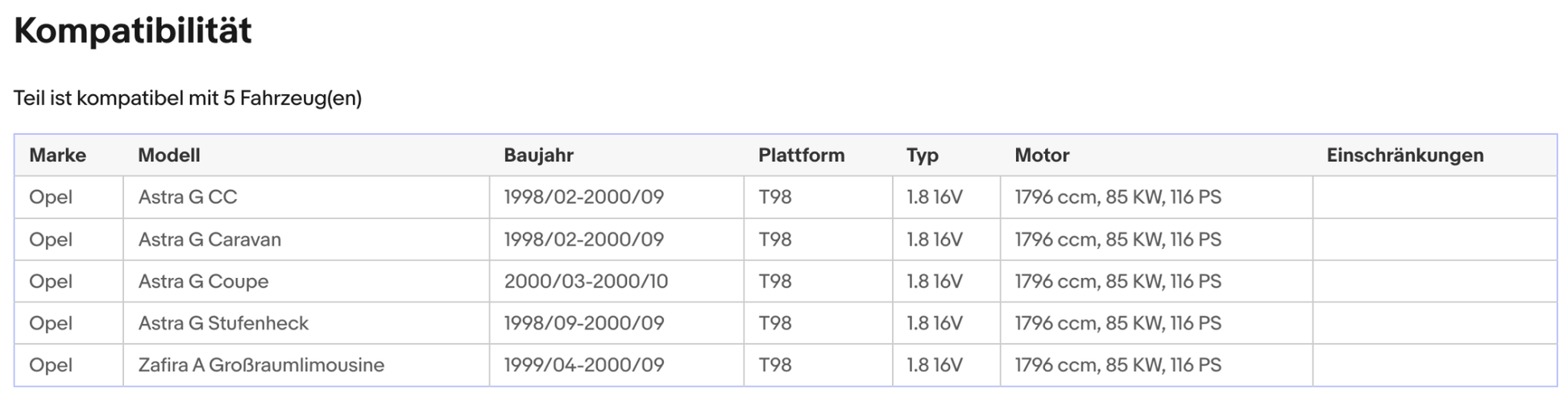Screen dimensions: 1568x402
Task: Click the Astra G Caravan row
Action: [x=209, y=239]
